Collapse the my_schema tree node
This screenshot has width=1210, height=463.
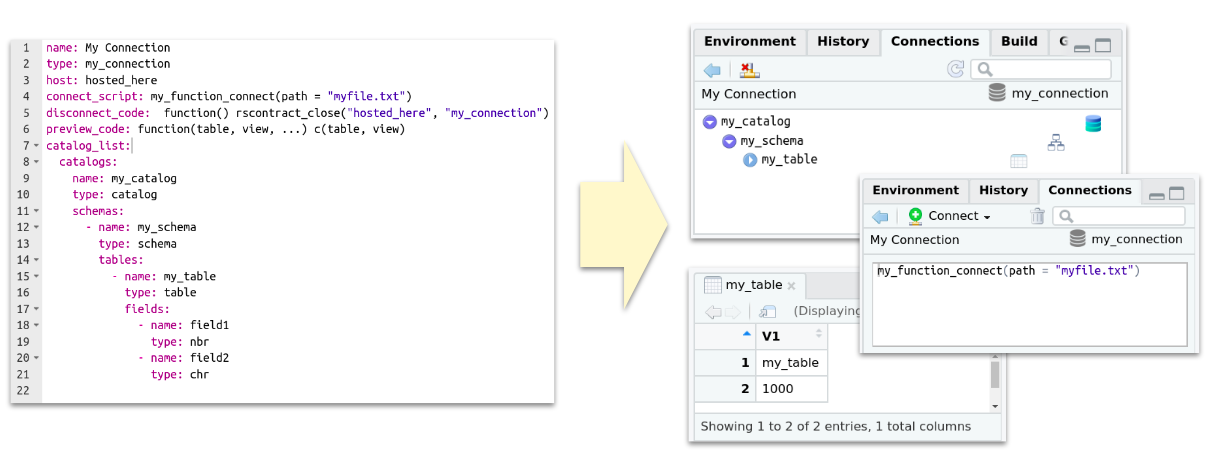pyautogui.click(x=730, y=141)
